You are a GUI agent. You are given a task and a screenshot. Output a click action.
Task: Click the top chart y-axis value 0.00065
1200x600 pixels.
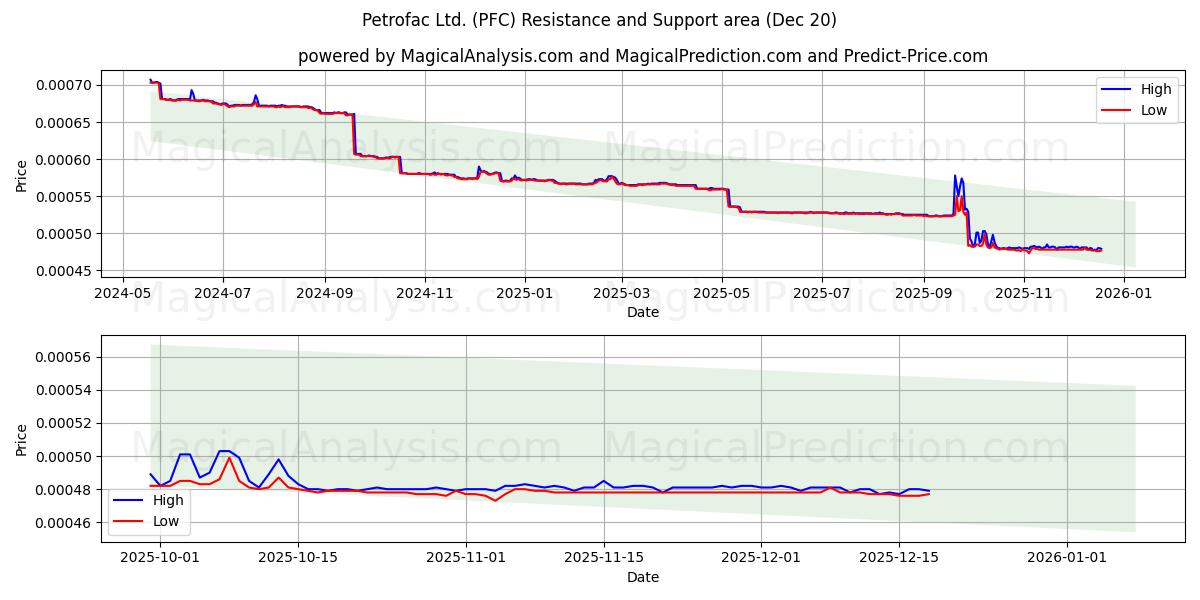(x=63, y=122)
